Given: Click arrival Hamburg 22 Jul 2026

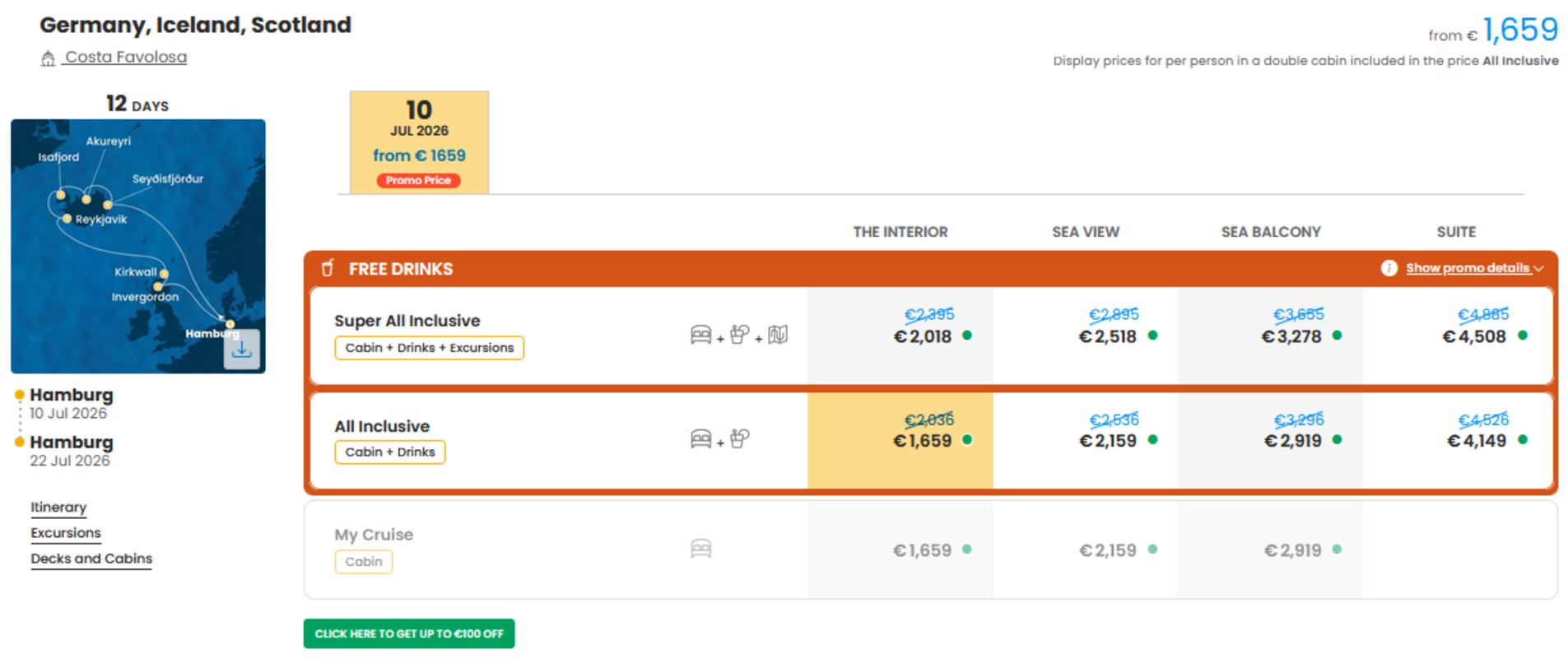Looking at the screenshot, I should point(71,451).
